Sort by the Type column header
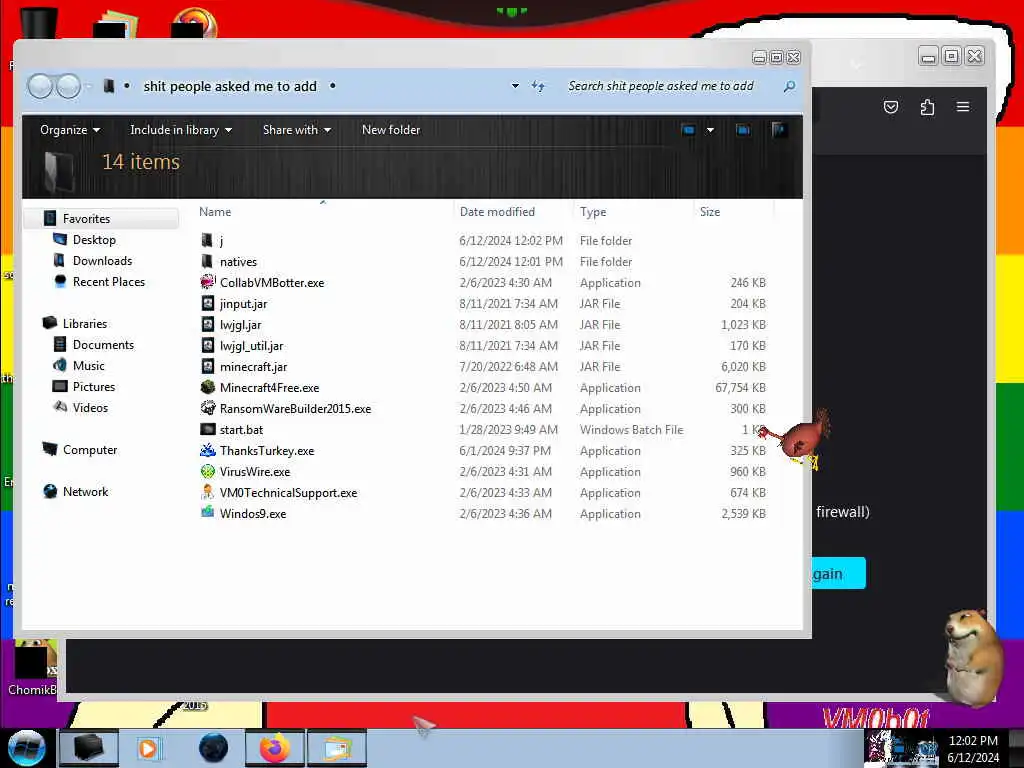 point(593,212)
